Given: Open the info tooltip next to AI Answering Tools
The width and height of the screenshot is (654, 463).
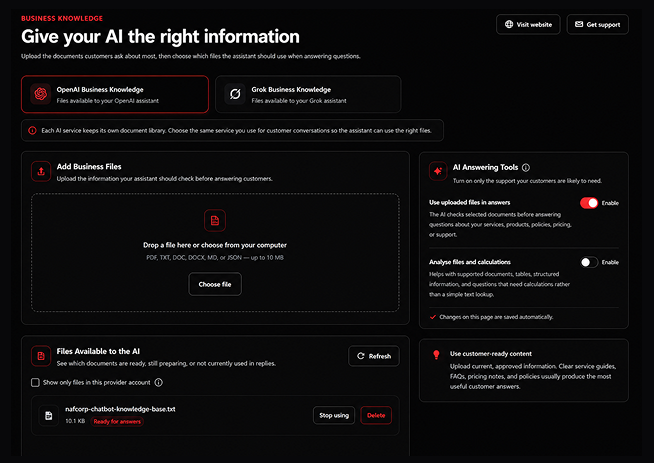Looking at the screenshot, I should tap(526, 167).
